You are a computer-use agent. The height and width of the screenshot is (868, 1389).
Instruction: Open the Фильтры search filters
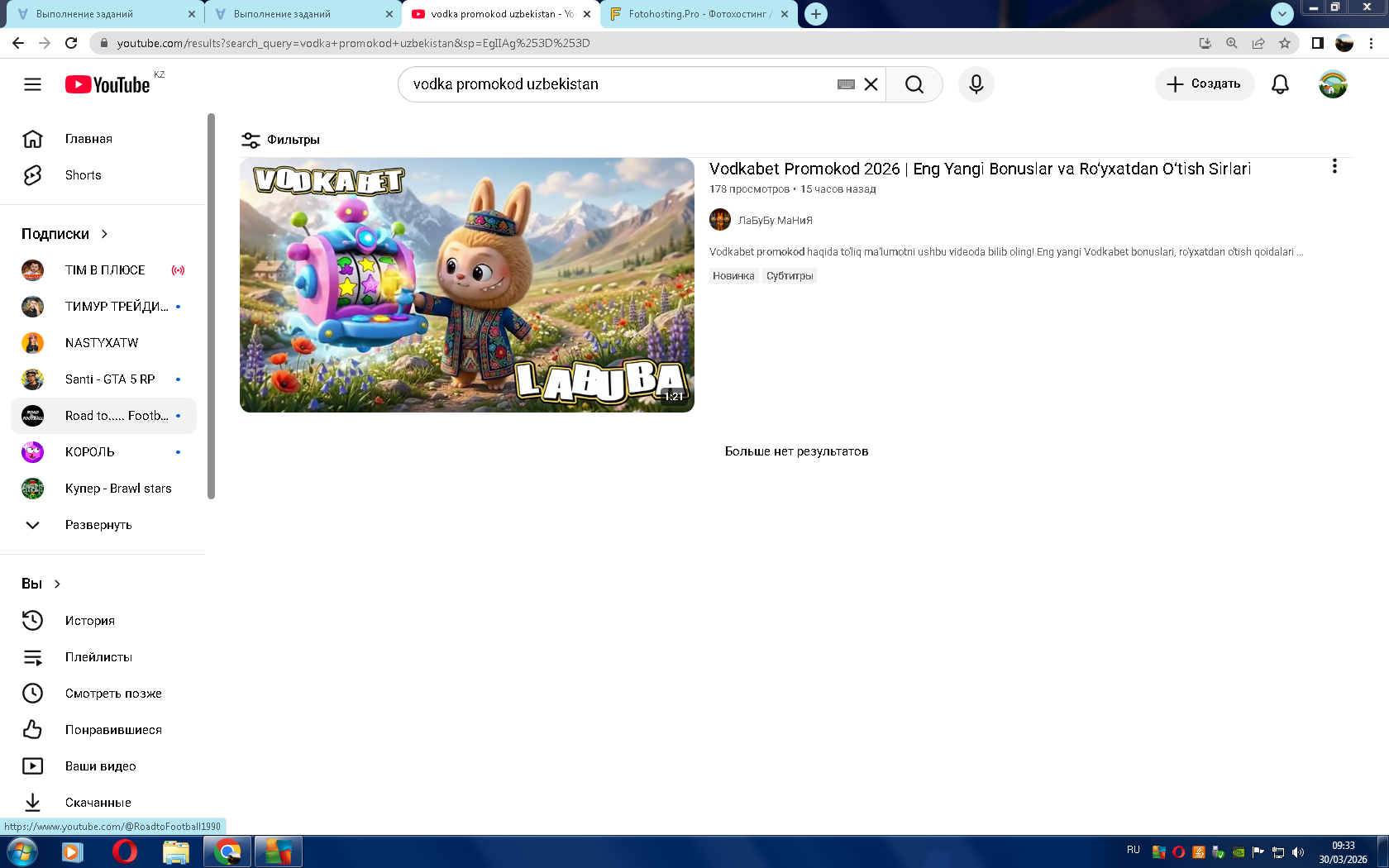tap(280, 140)
